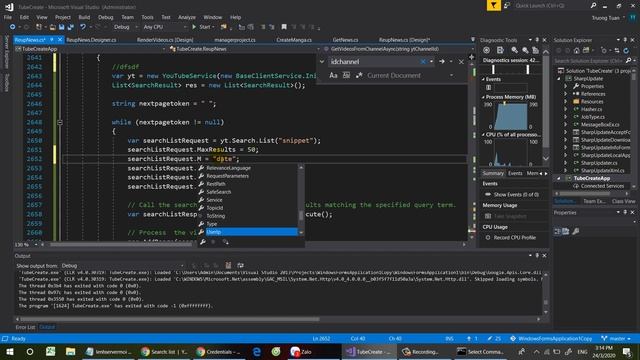The height and width of the screenshot is (360, 640).
Task: Open the Tools menu
Action: (x=147, y=17)
